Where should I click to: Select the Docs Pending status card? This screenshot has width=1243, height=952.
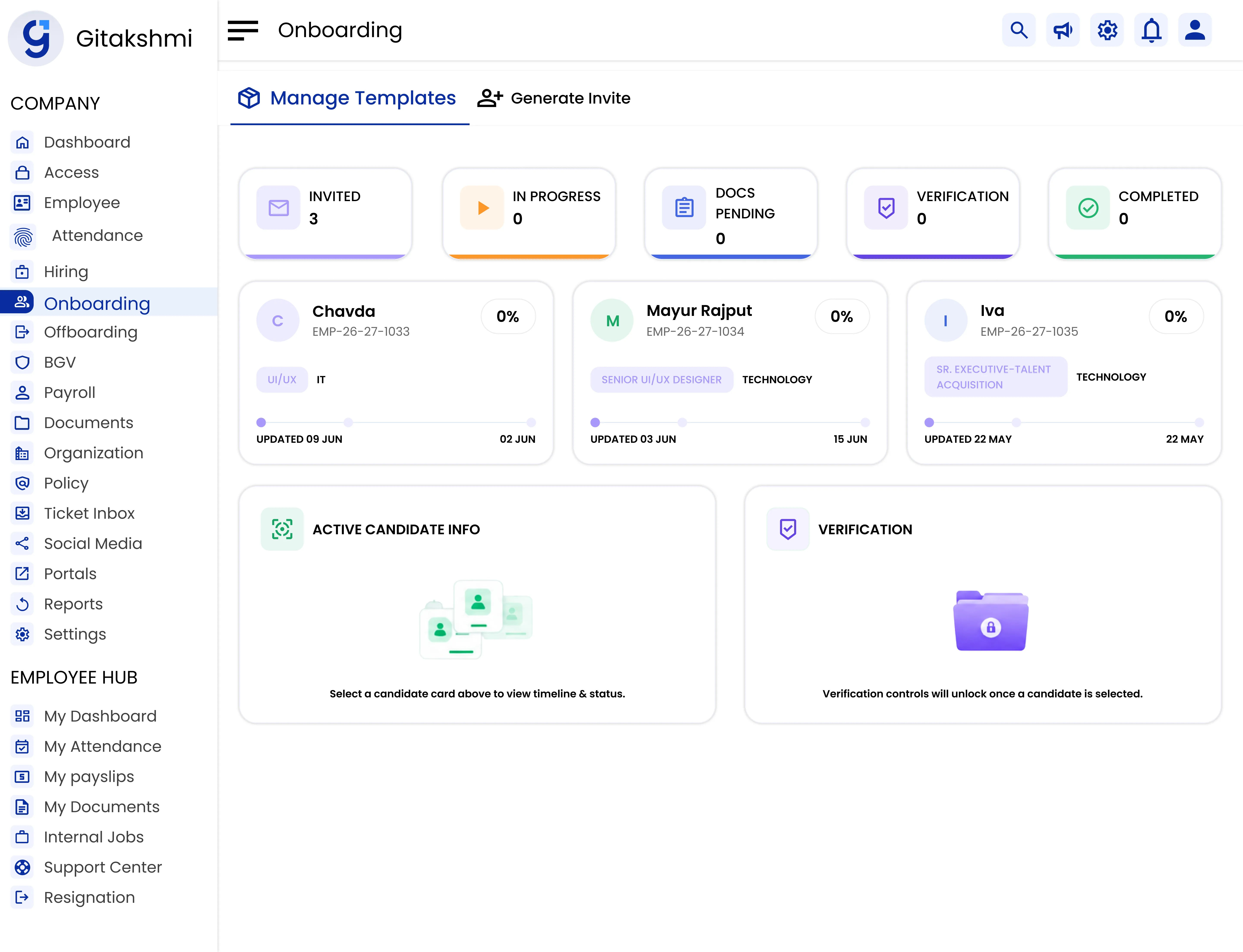(x=731, y=214)
